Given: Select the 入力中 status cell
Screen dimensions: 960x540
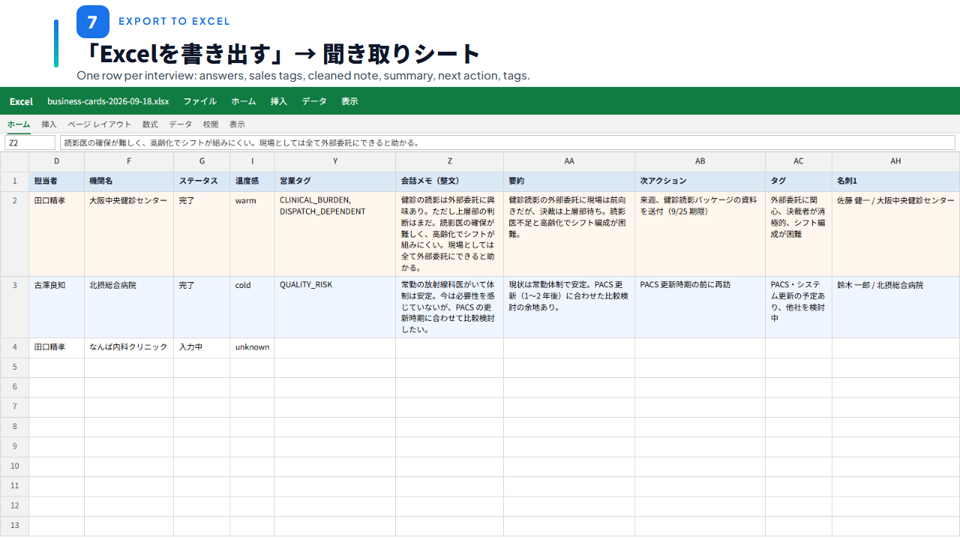Looking at the screenshot, I should point(201,347).
